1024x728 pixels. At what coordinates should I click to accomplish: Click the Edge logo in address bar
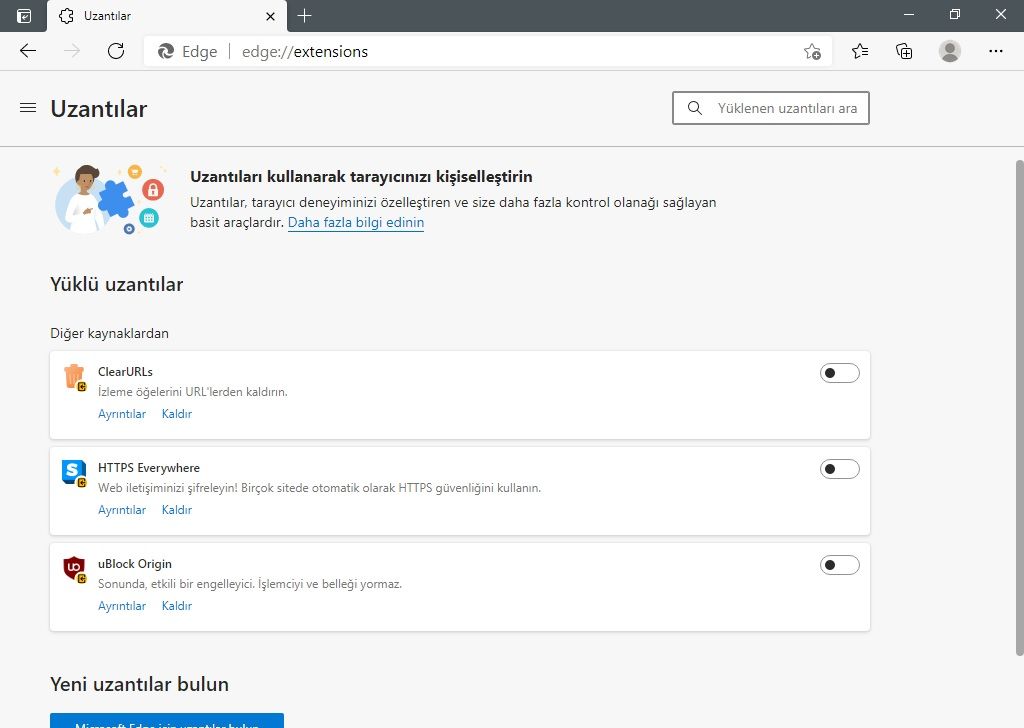click(166, 52)
